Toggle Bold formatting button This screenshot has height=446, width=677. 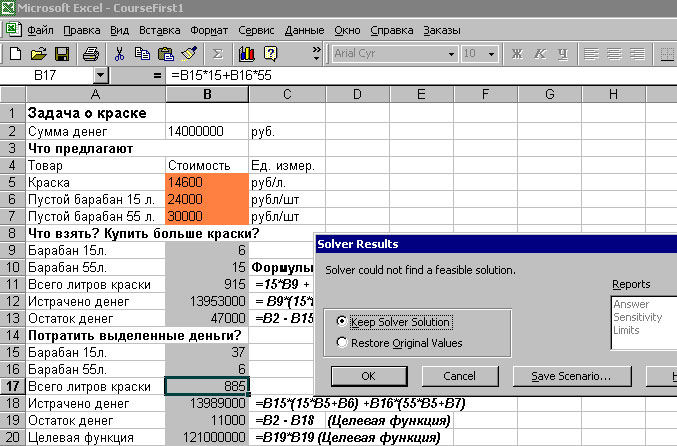pos(518,53)
